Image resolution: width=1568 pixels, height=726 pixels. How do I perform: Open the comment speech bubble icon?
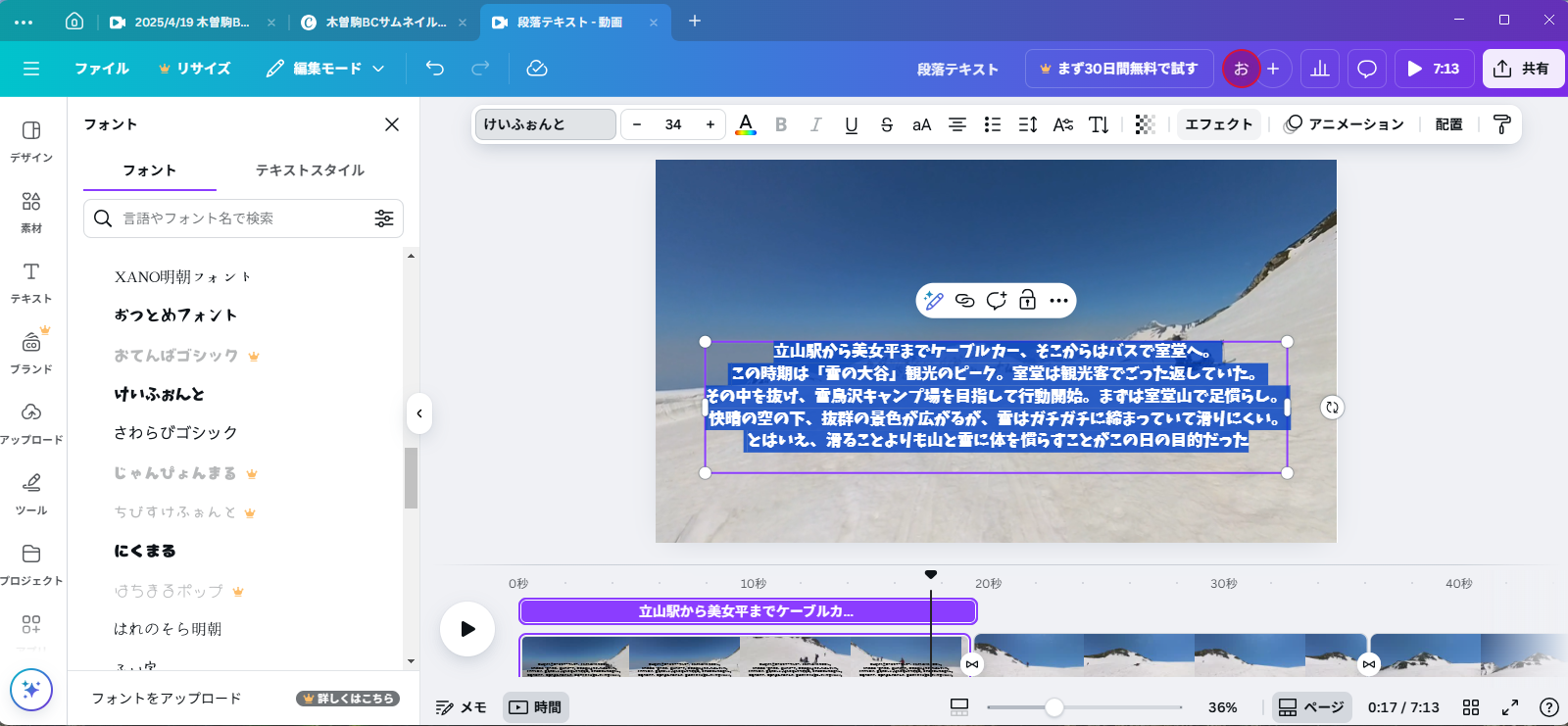(1366, 69)
